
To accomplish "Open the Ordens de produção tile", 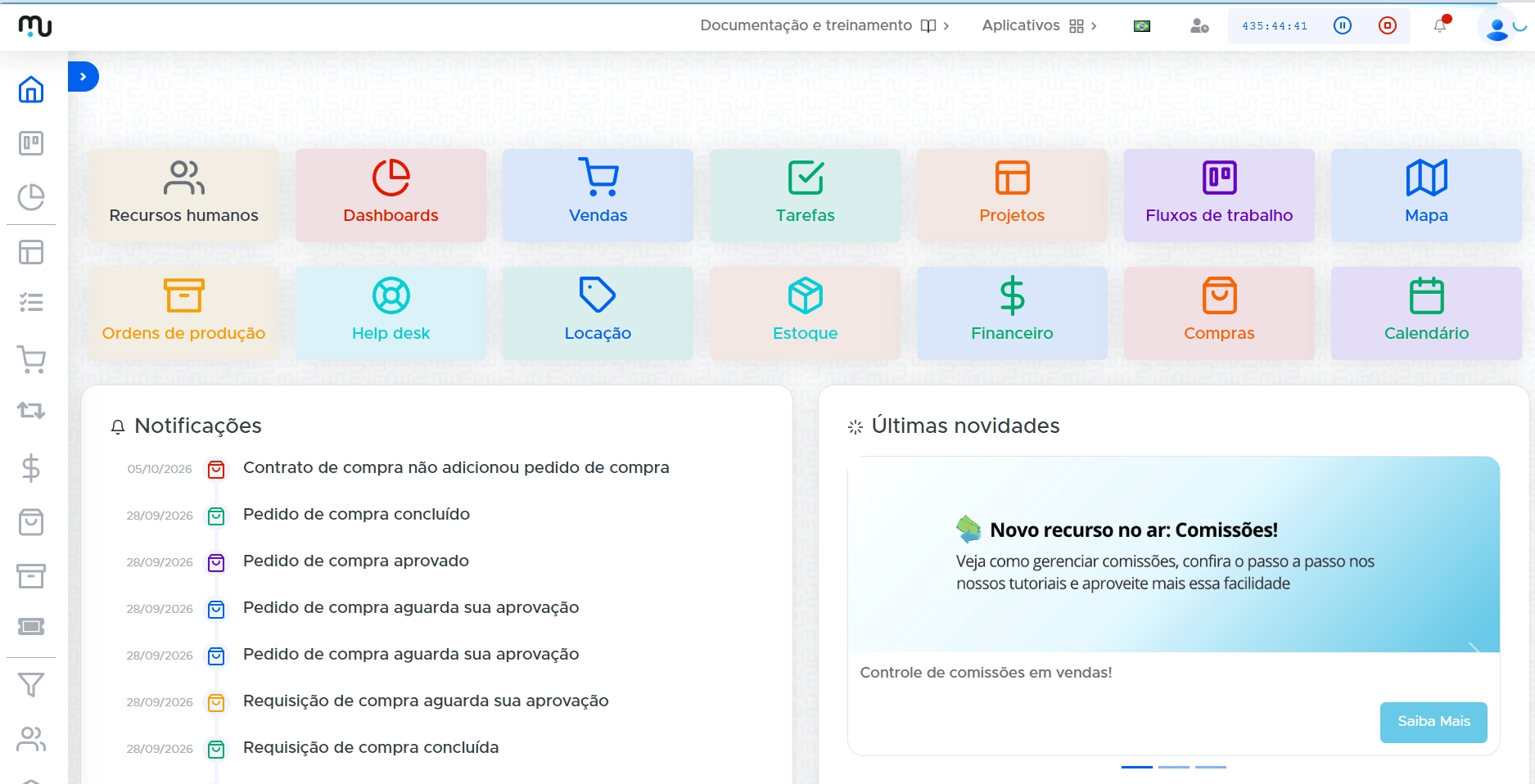I will coord(184,313).
